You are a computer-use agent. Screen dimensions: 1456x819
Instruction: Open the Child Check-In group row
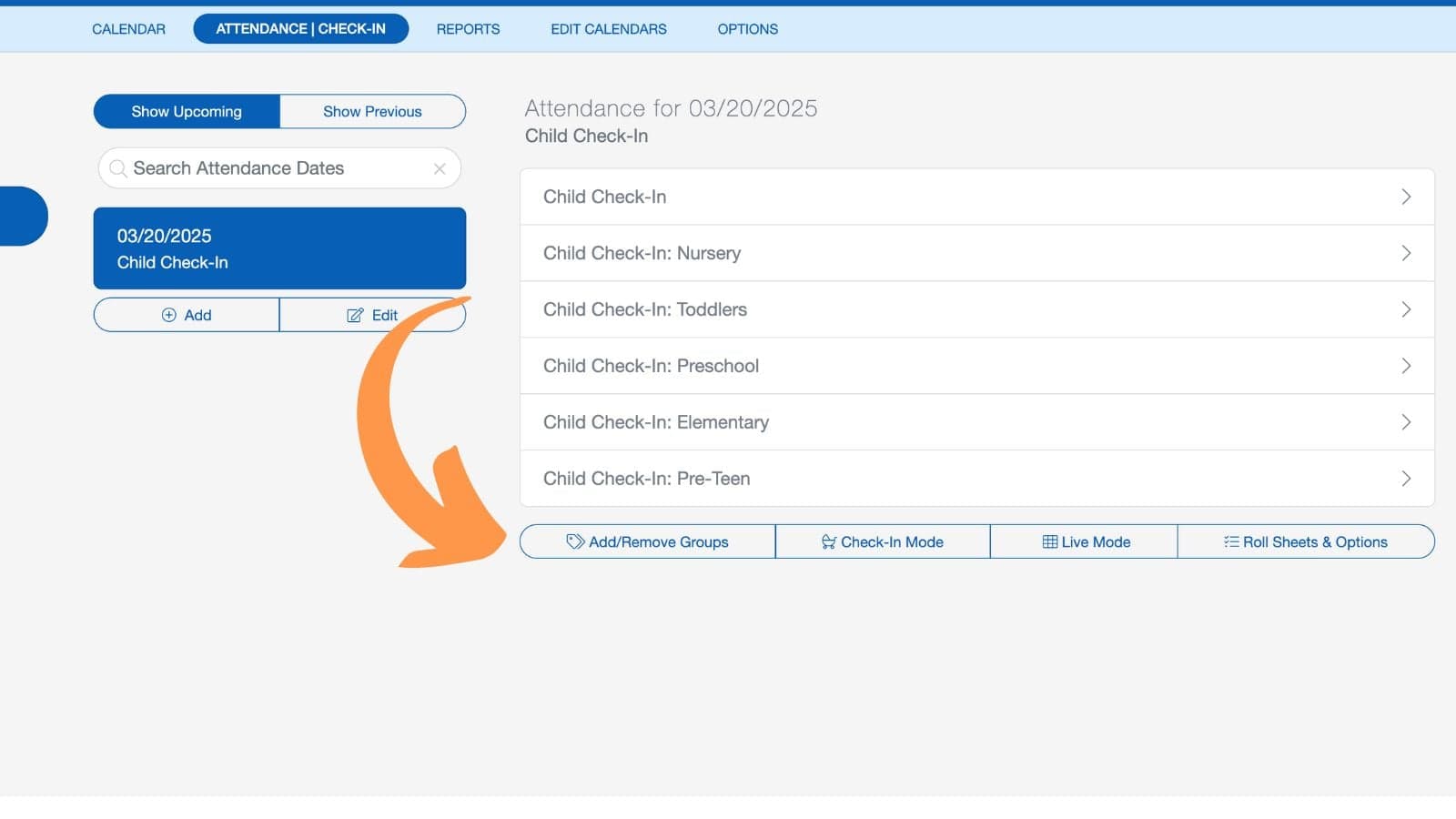(977, 197)
